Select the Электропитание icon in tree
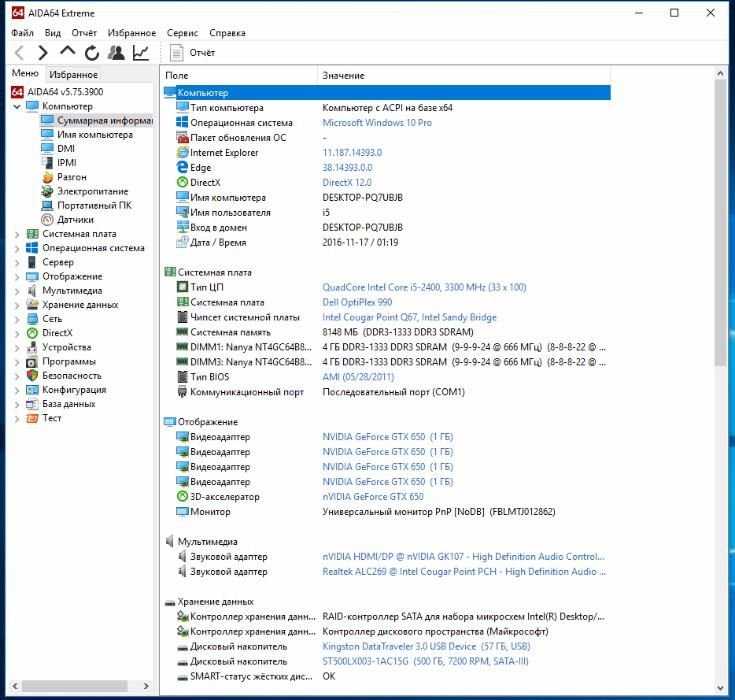The width and height of the screenshot is (735, 700). click(x=47, y=191)
